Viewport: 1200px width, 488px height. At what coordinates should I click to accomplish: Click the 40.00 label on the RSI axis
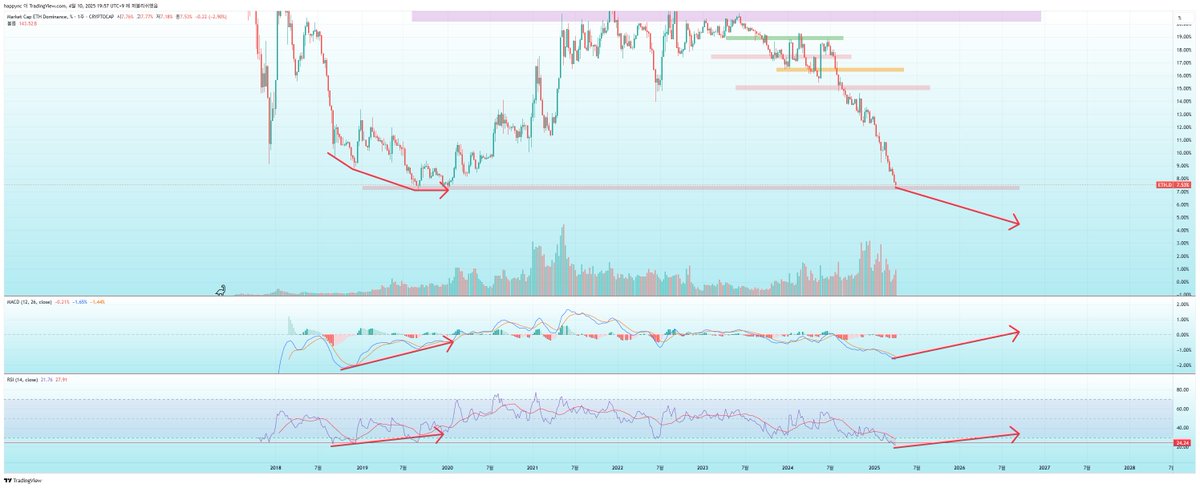(x=1183, y=427)
